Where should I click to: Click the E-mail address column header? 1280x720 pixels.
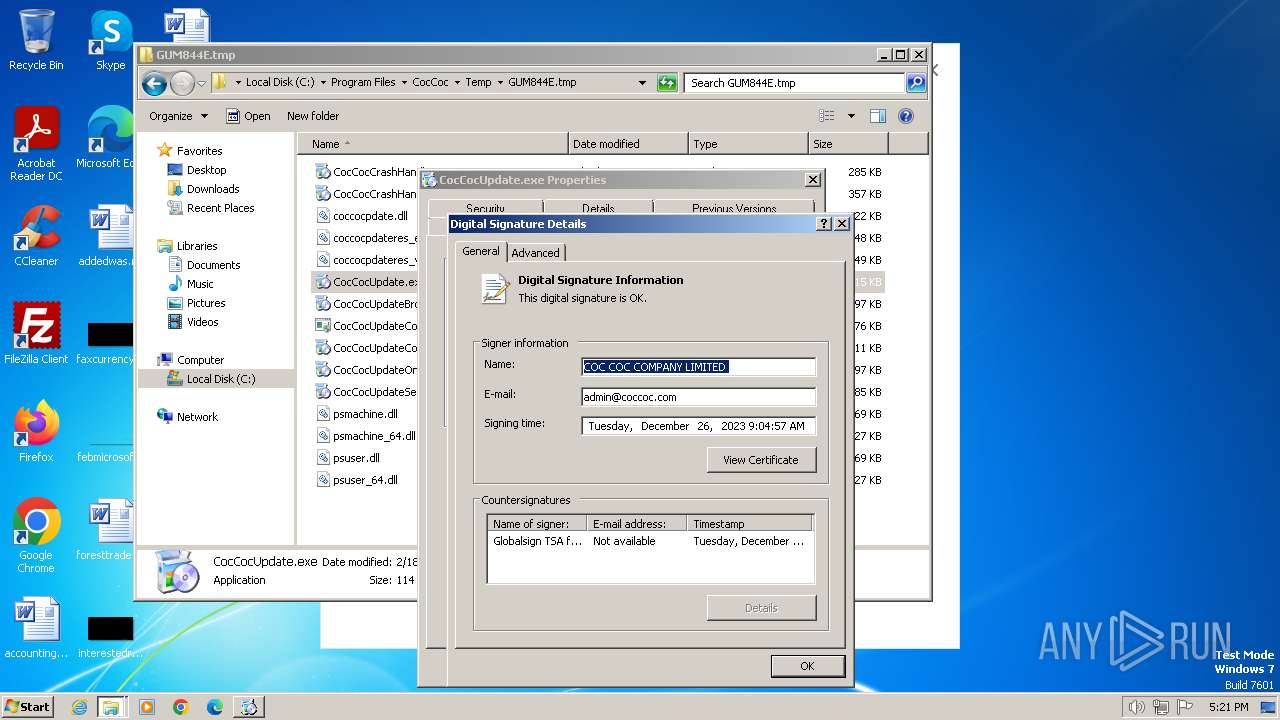(638, 524)
